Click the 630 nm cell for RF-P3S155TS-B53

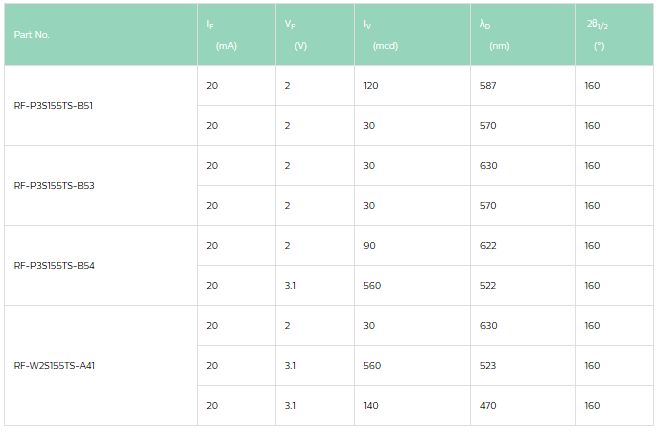[x=488, y=166]
